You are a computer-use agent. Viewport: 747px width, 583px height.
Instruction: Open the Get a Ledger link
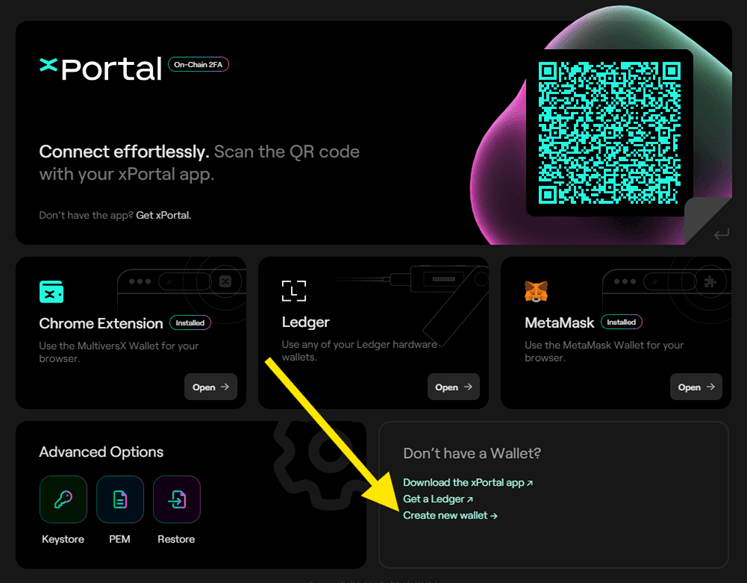[438, 499]
